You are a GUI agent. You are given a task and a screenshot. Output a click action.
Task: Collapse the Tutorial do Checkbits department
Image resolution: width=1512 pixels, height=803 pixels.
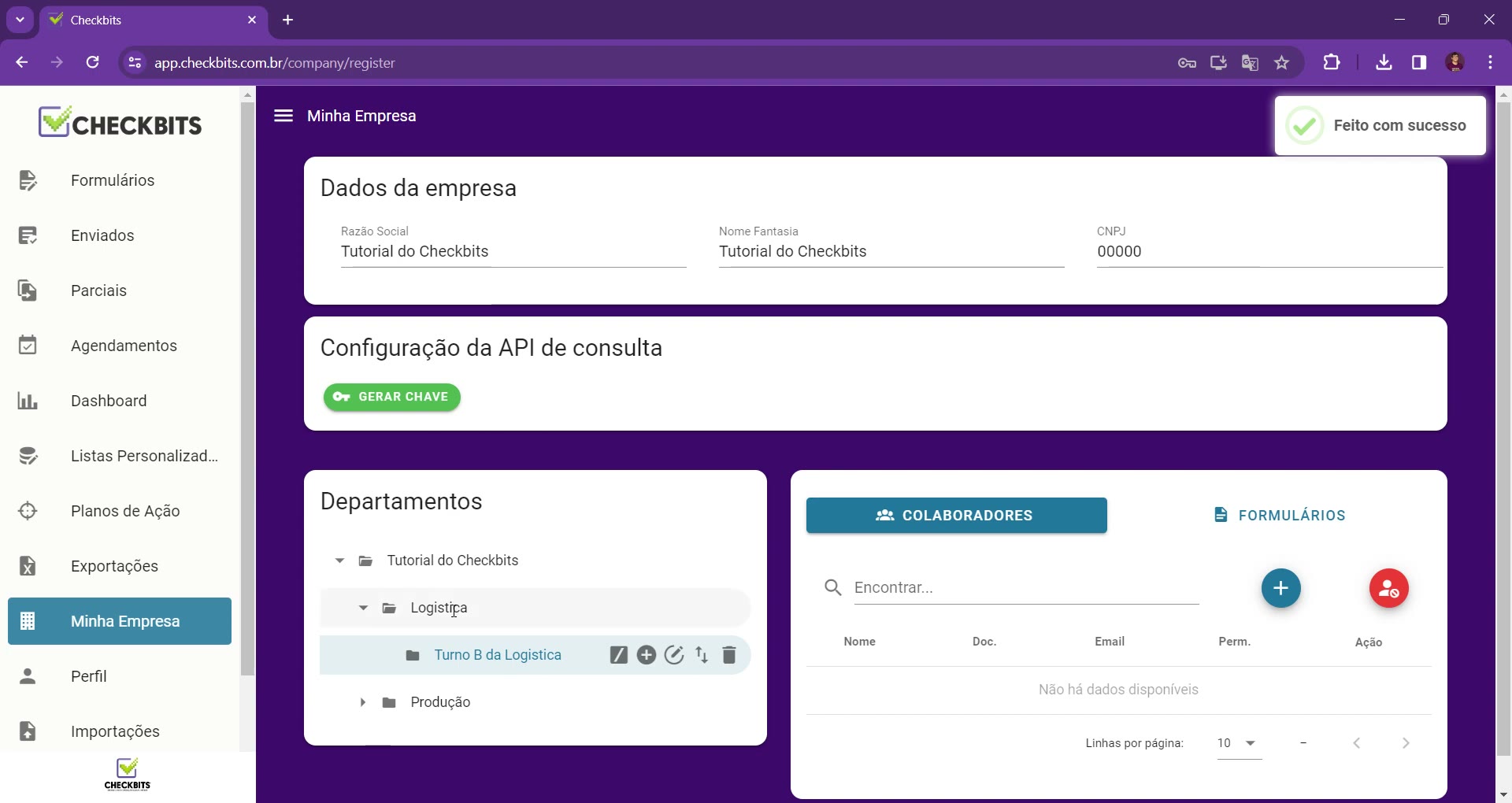point(339,561)
